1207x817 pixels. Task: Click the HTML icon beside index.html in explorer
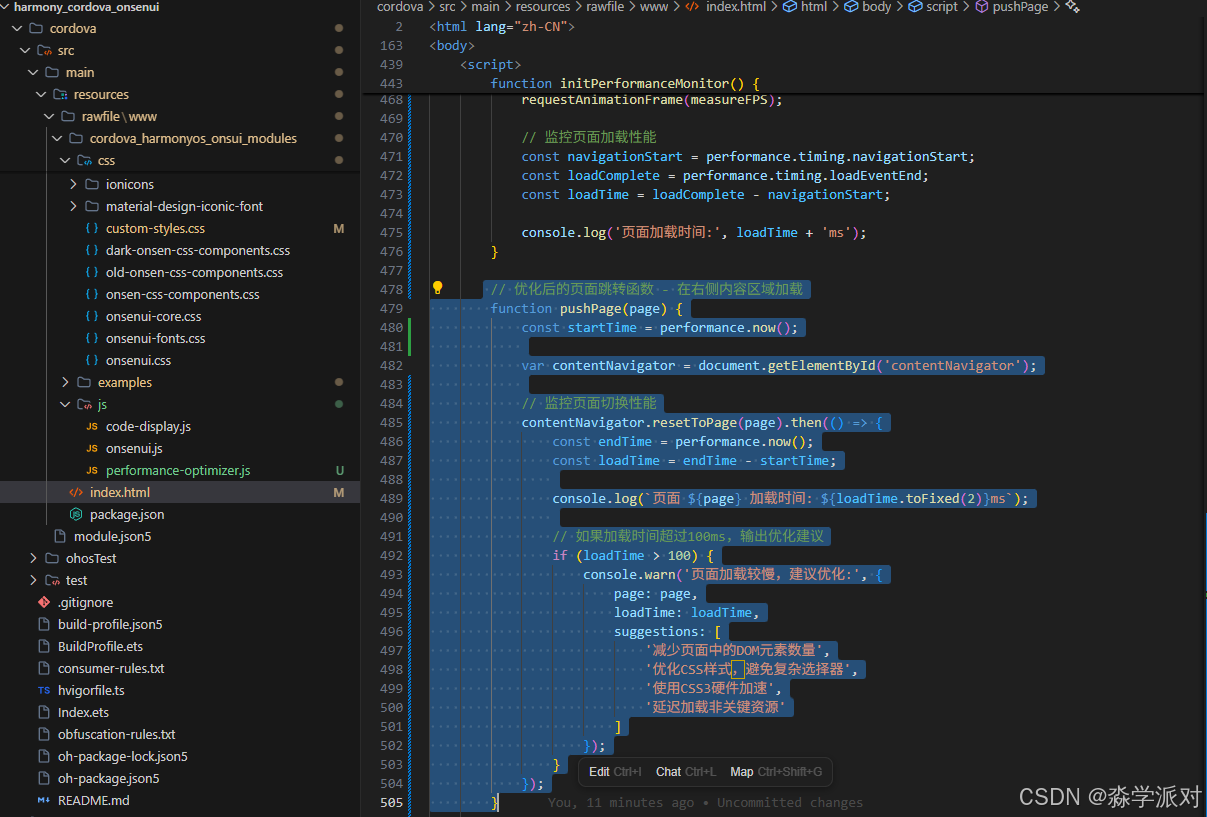(75, 493)
